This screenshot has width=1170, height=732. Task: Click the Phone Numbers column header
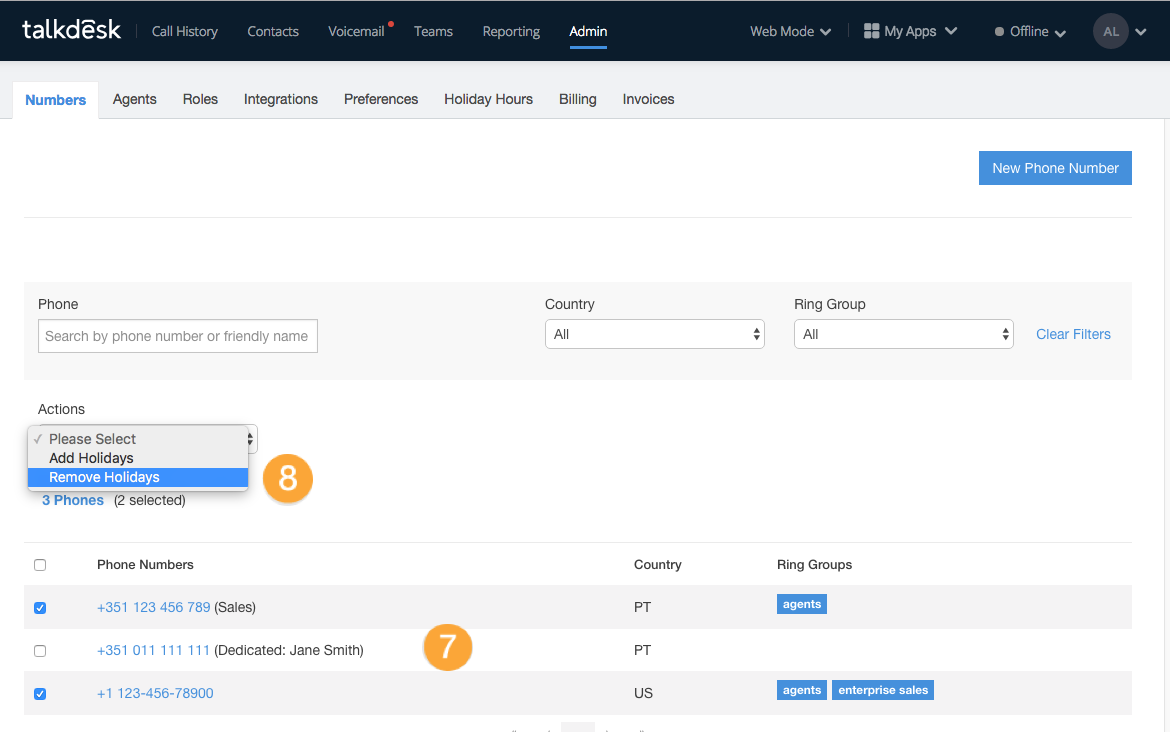146,565
